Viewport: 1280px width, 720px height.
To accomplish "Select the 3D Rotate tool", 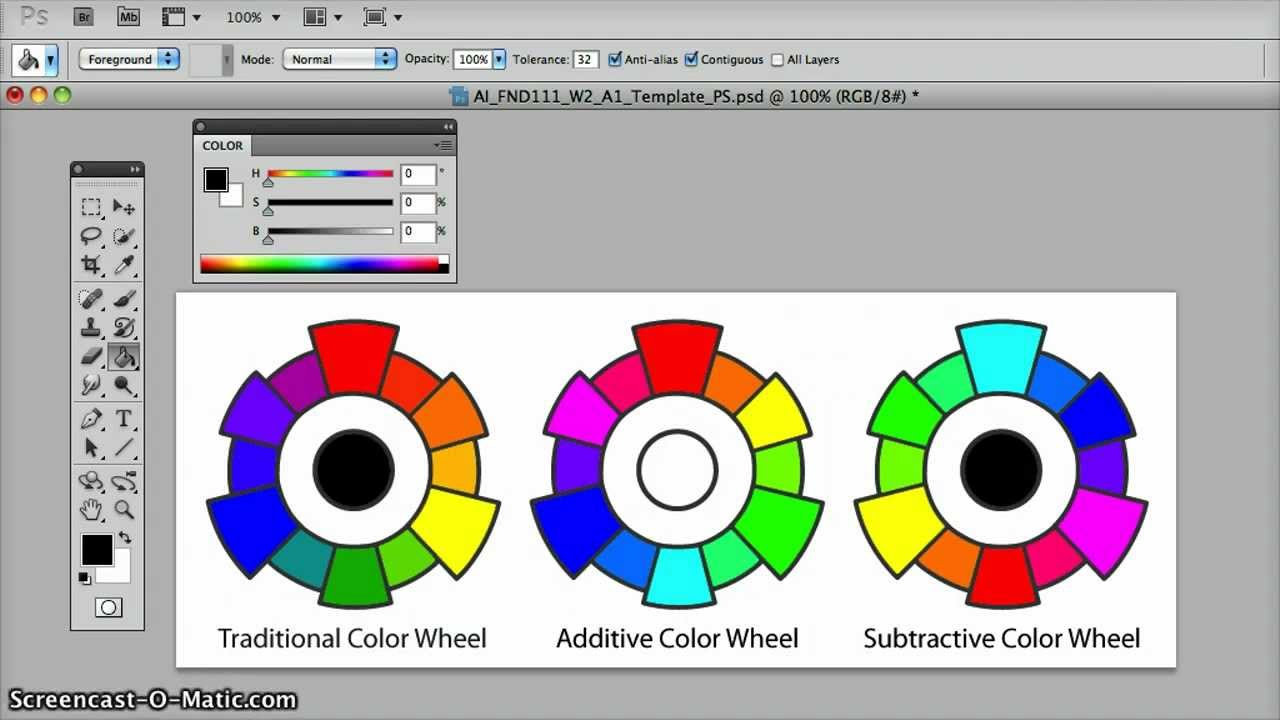I will coord(91,481).
